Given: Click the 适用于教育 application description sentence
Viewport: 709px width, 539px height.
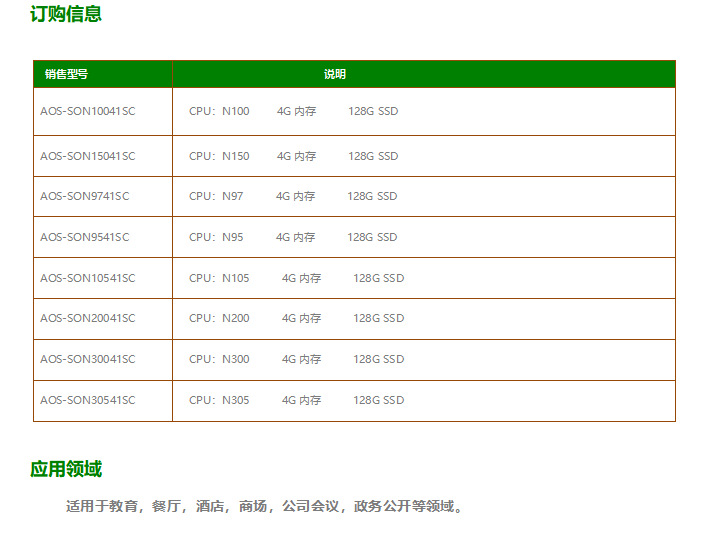Looking at the screenshot, I should click(265, 506).
